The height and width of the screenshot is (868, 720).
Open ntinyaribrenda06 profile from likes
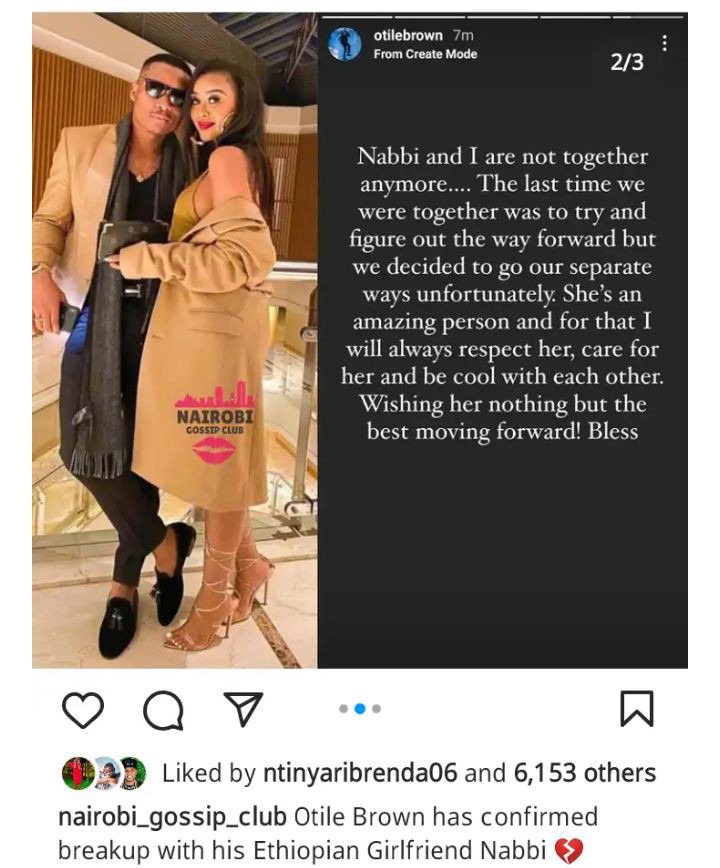(360, 773)
